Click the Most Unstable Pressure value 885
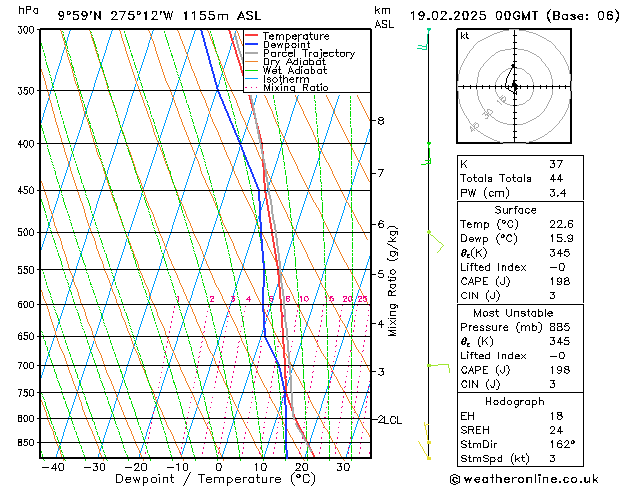 [560, 327]
